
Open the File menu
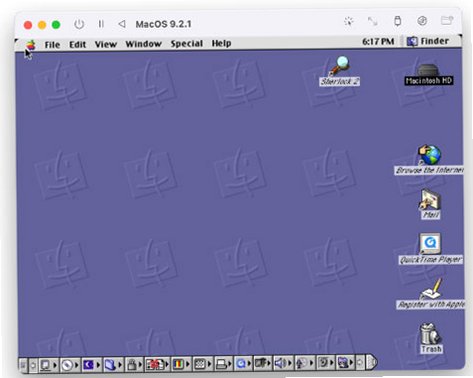tap(52, 45)
